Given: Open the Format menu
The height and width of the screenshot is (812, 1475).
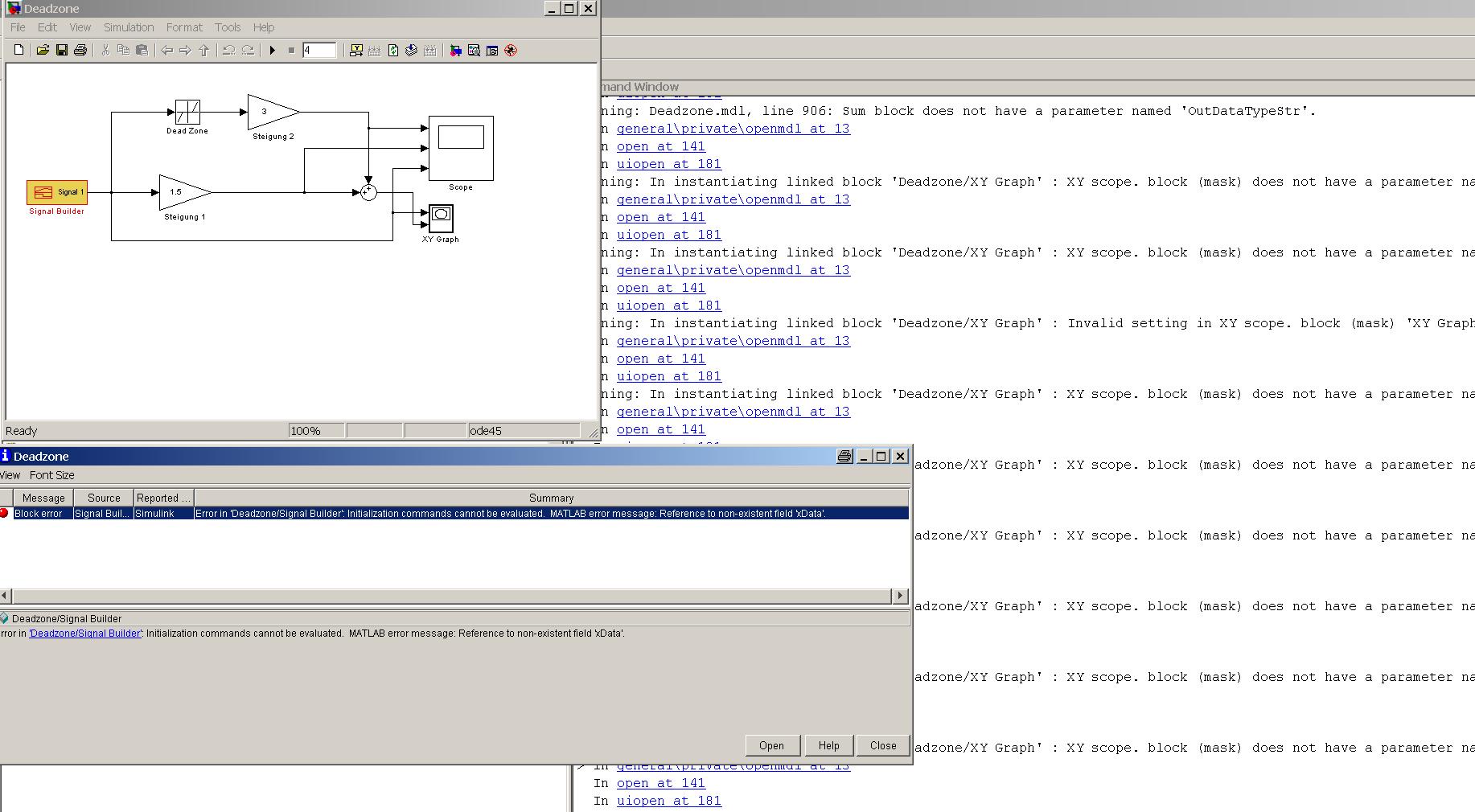Looking at the screenshot, I should pos(184,27).
